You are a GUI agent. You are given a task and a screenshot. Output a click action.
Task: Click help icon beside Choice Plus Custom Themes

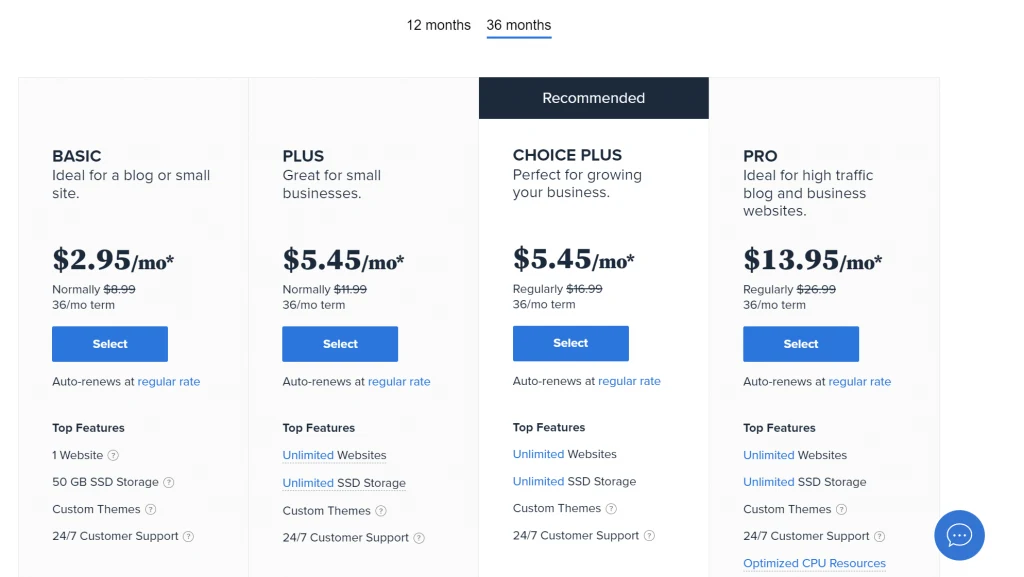coord(611,508)
